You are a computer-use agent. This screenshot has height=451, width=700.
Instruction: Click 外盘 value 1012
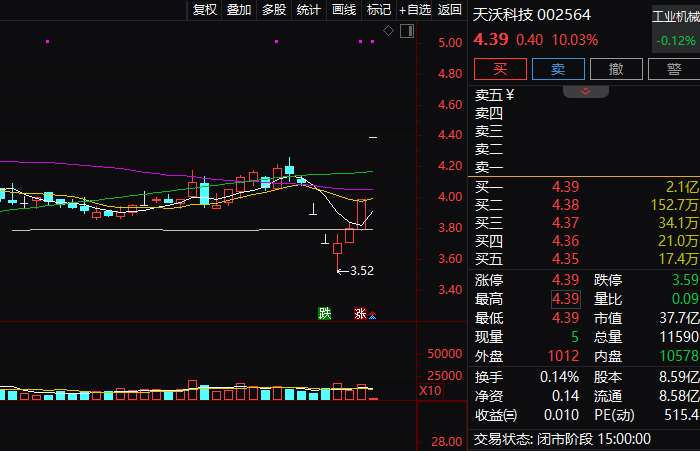coord(563,356)
